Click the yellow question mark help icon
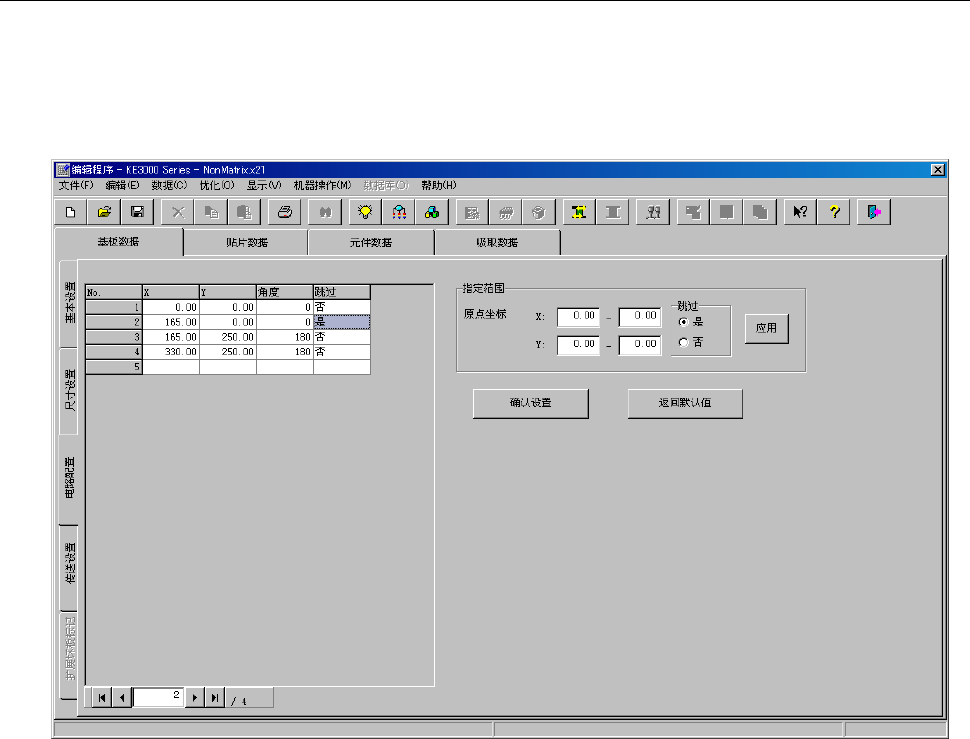 (x=832, y=212)
